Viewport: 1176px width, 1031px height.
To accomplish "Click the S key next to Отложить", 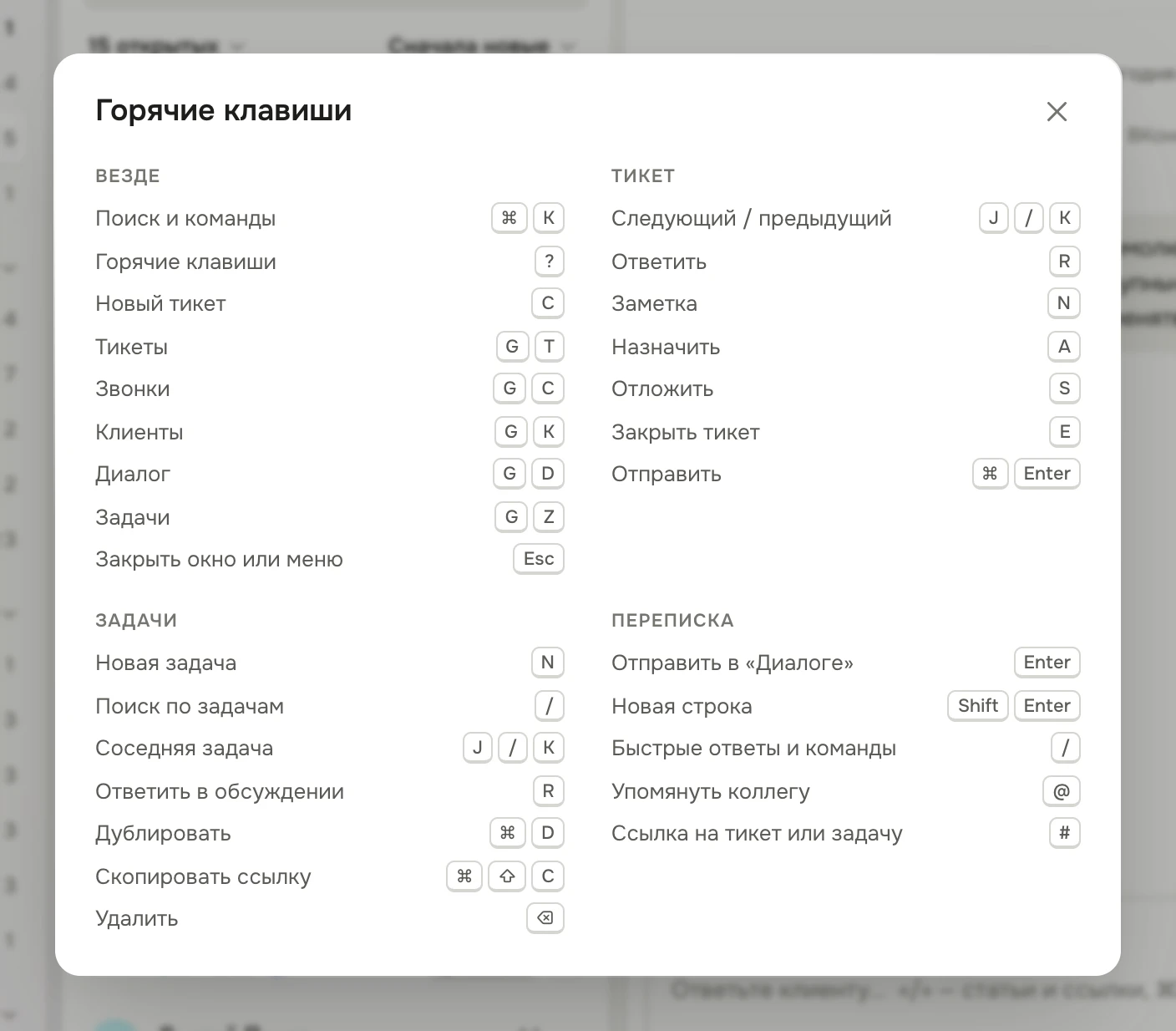I will (1065, 389).
